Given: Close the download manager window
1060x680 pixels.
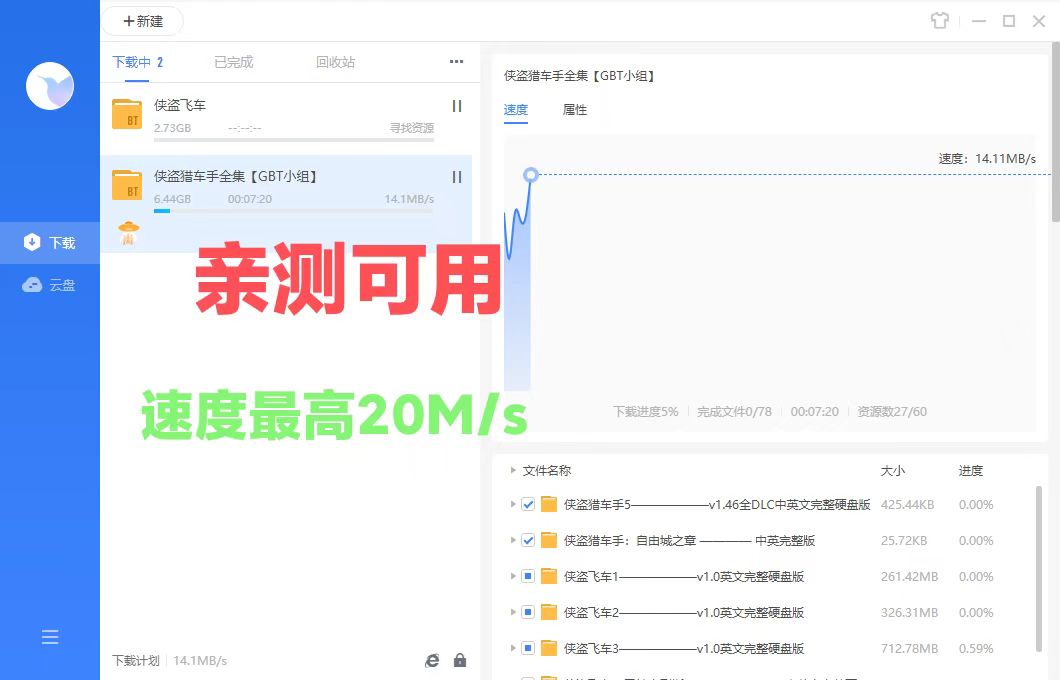Looking at the screenshot, I should tap(1039, 21).
